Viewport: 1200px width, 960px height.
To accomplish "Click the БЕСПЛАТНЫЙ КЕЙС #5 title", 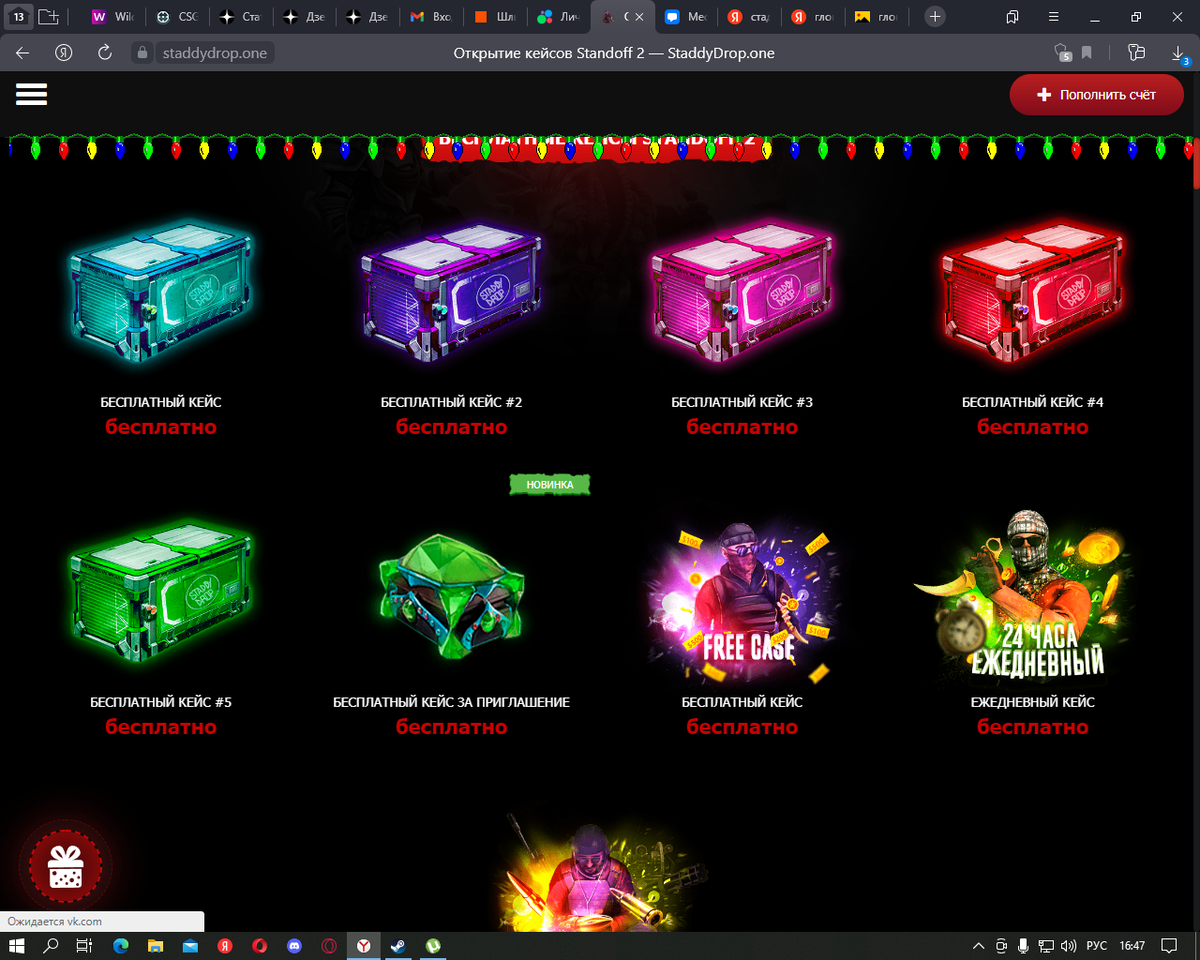I will coord(161,702).
